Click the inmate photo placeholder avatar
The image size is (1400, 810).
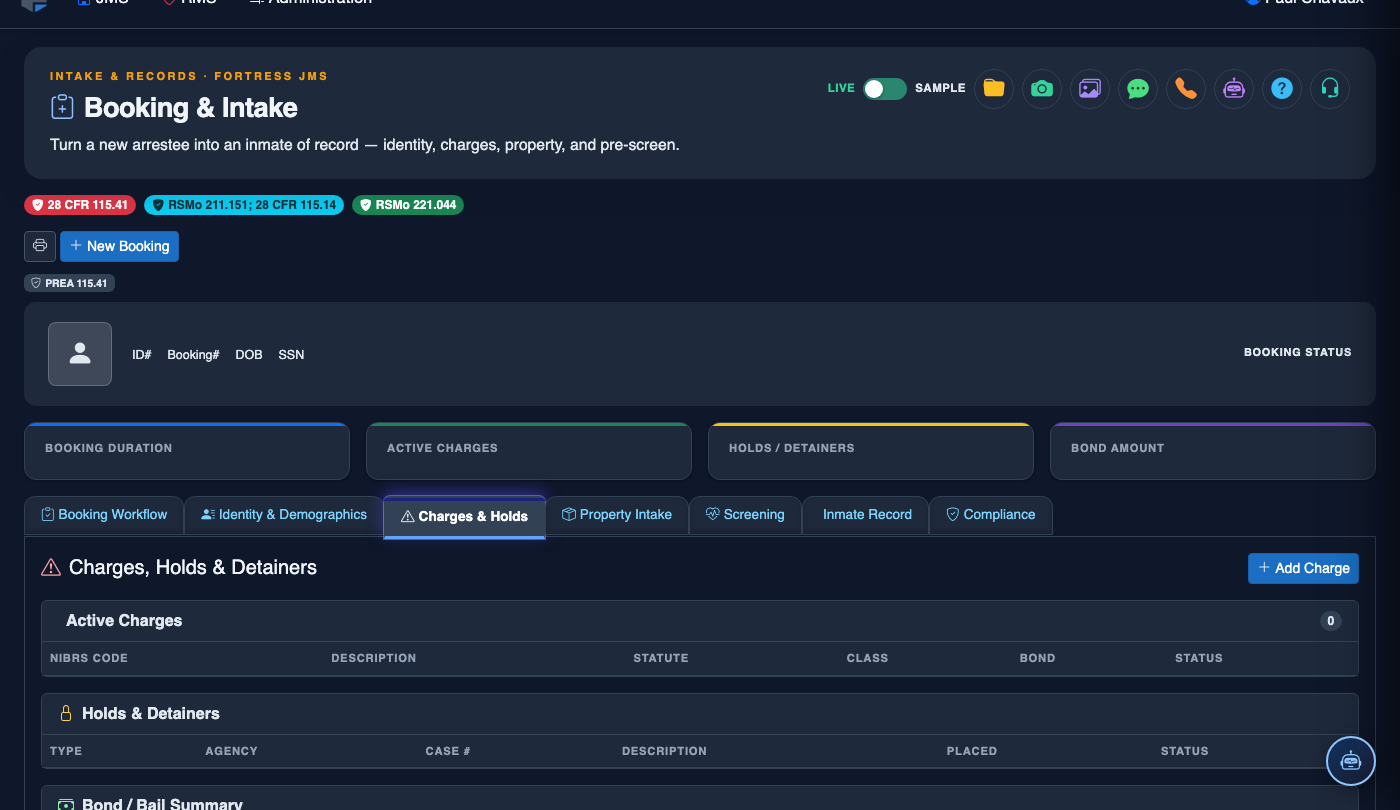pyautogui.click(x=80, y=354)
